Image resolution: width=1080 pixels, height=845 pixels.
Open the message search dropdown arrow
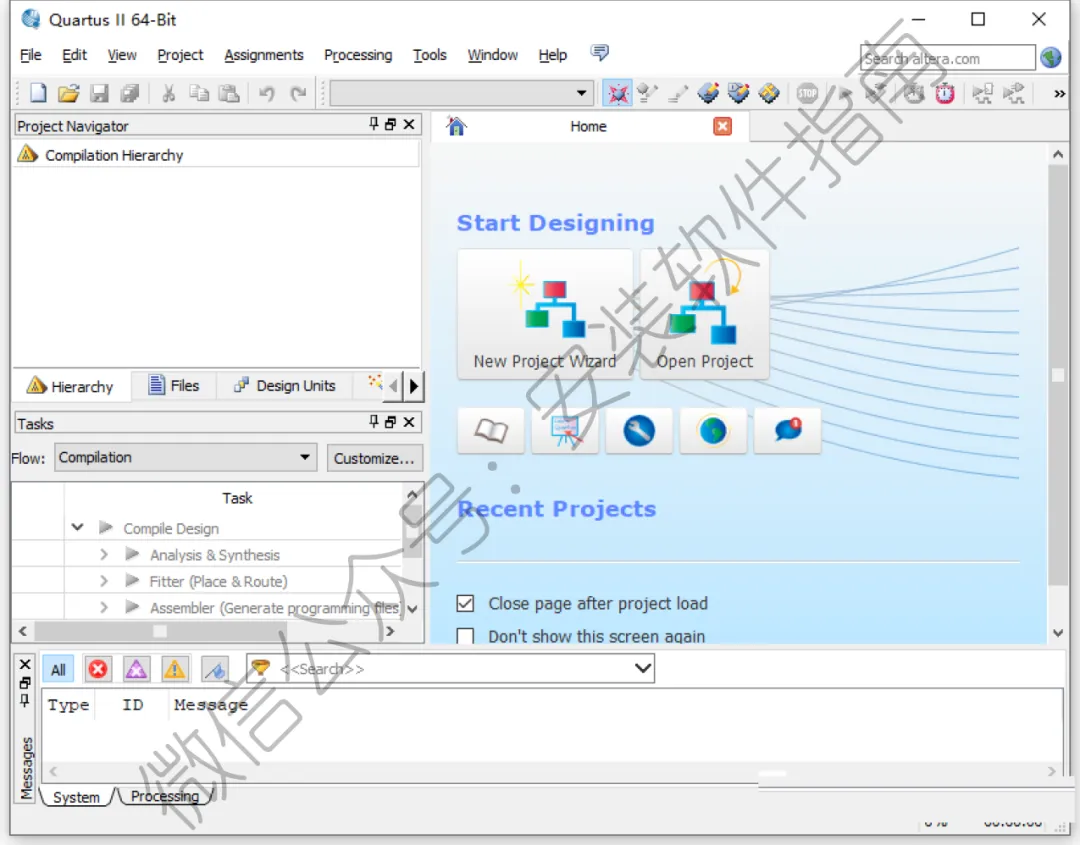pyautogui.click(x=642, y=668)
